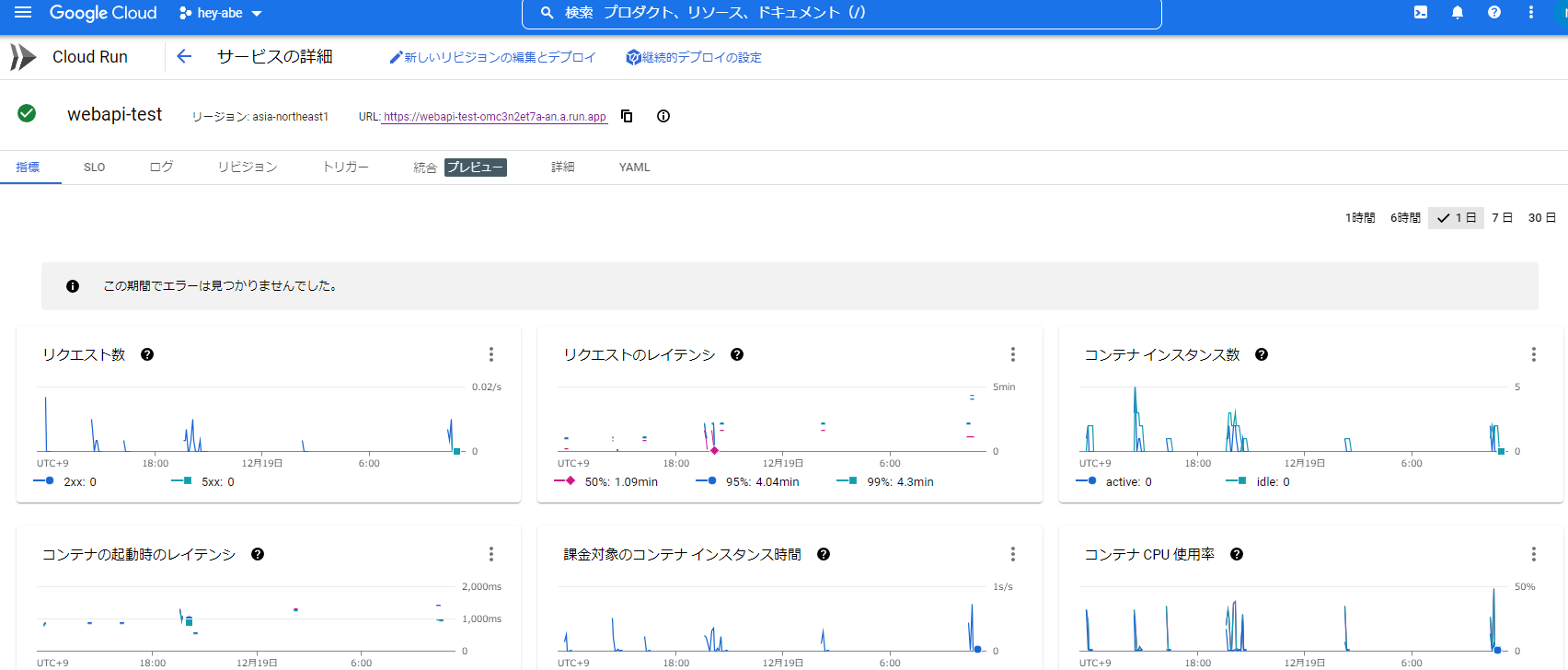This screenshot has height=670, width=1568.
Task: Click the webapi-test service name
Action: (115, 114)
